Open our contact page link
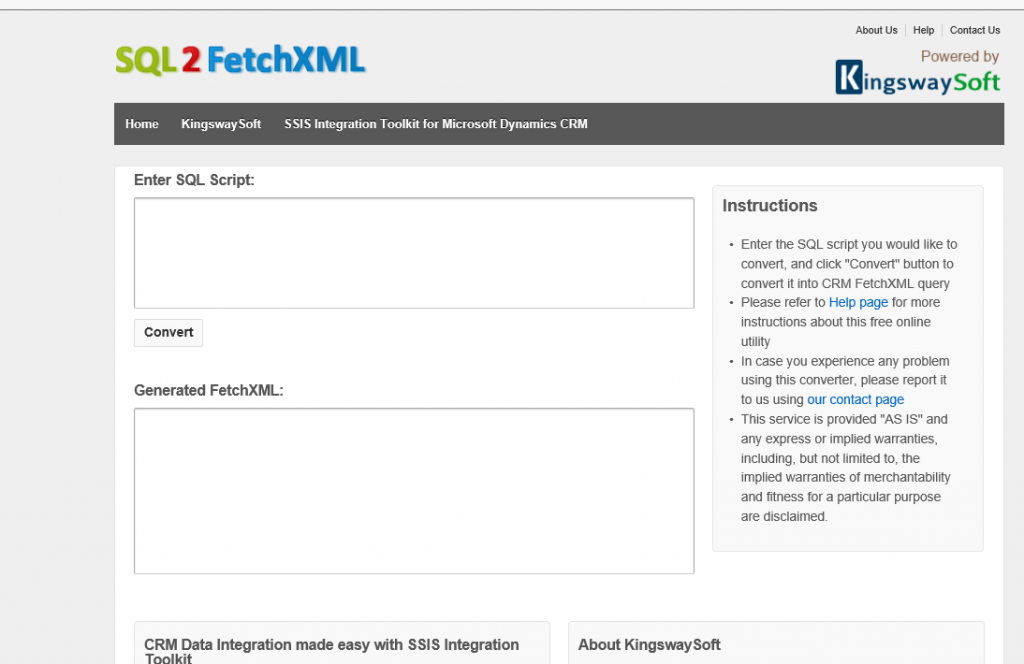Image resolution: width=1024 pixels, height=664 pixels. [855, 399]
